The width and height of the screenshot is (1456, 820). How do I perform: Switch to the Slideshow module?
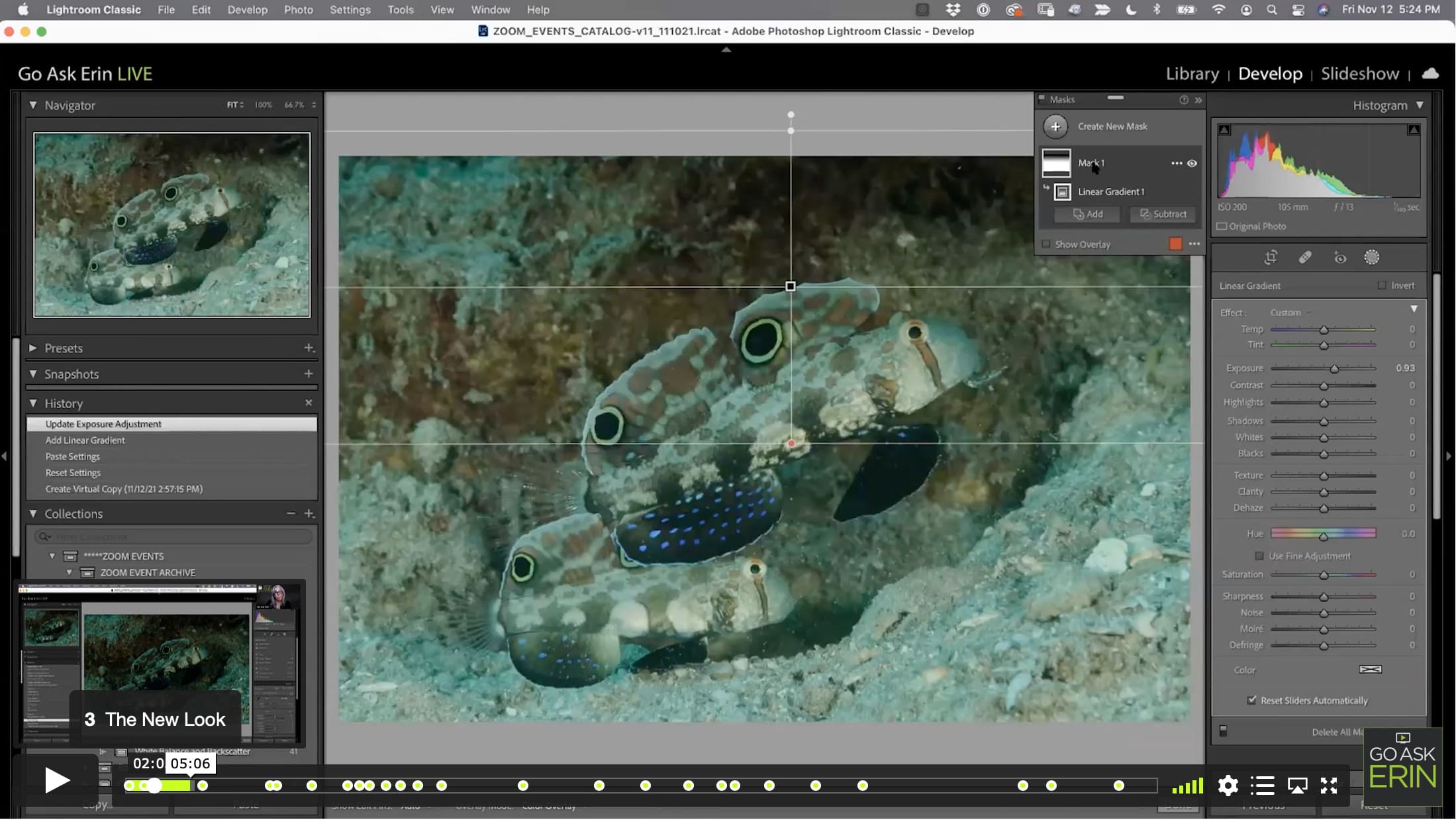click(1360, 74)
